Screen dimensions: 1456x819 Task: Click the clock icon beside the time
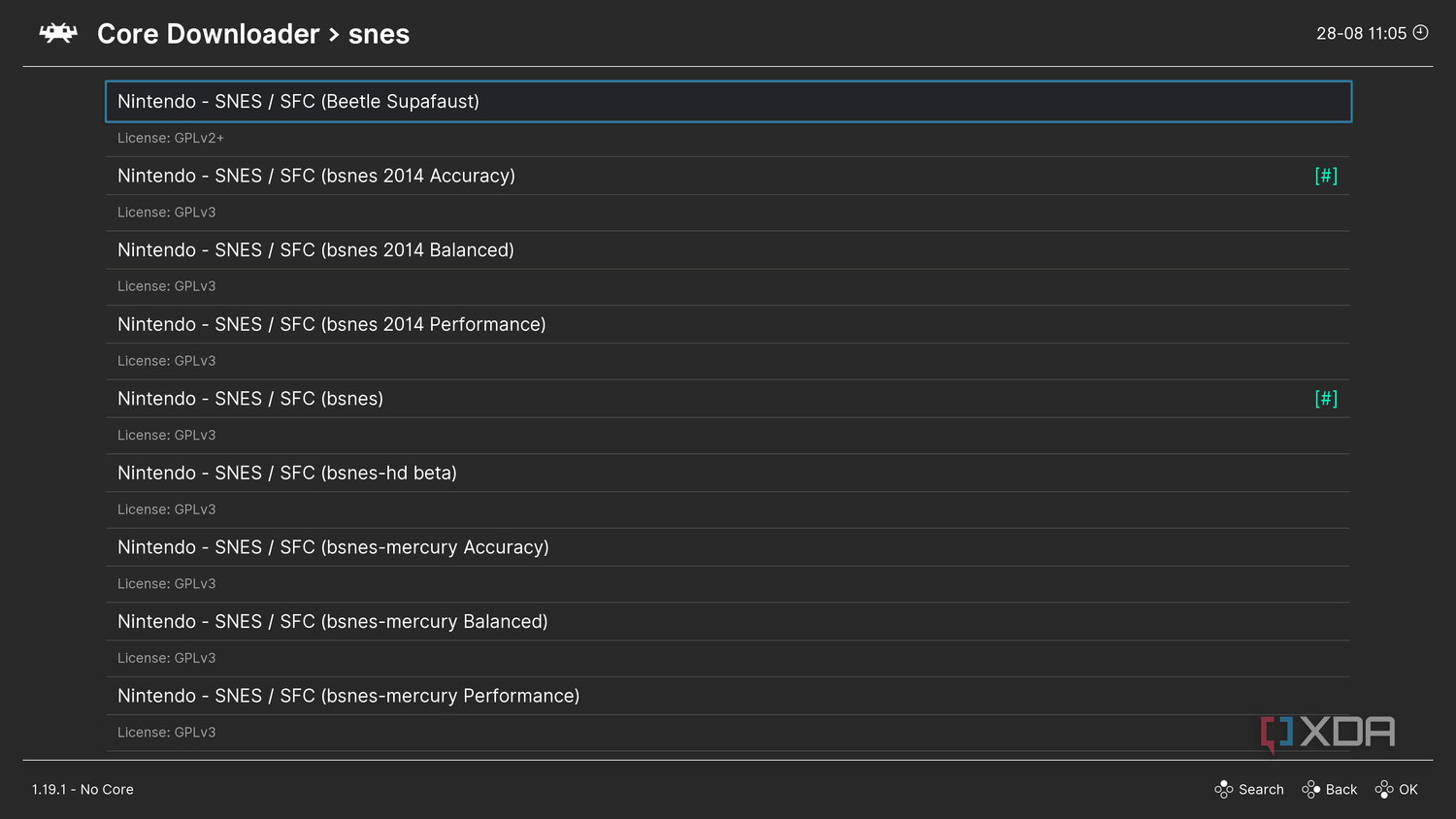(1420, 32)
